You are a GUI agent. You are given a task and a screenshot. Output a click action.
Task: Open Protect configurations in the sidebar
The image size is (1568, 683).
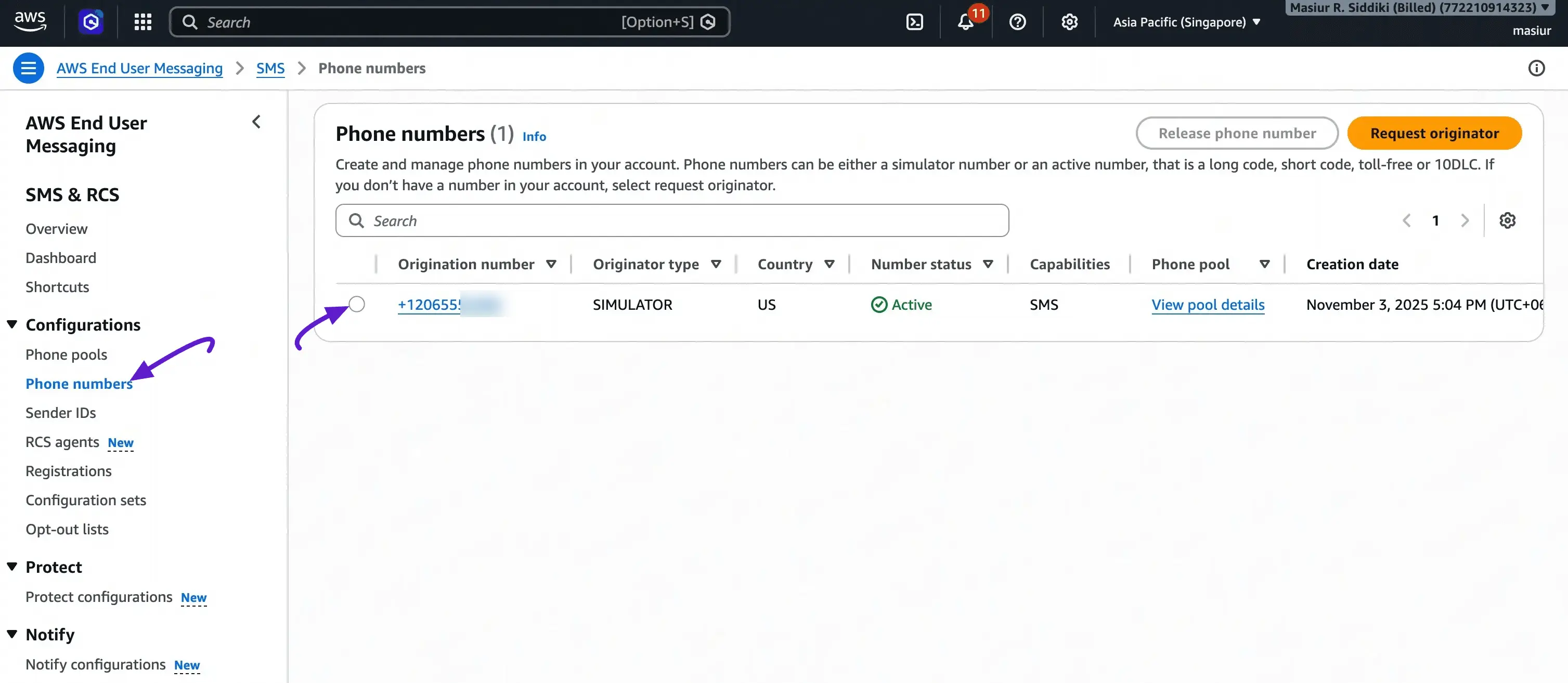pos(99,597)
